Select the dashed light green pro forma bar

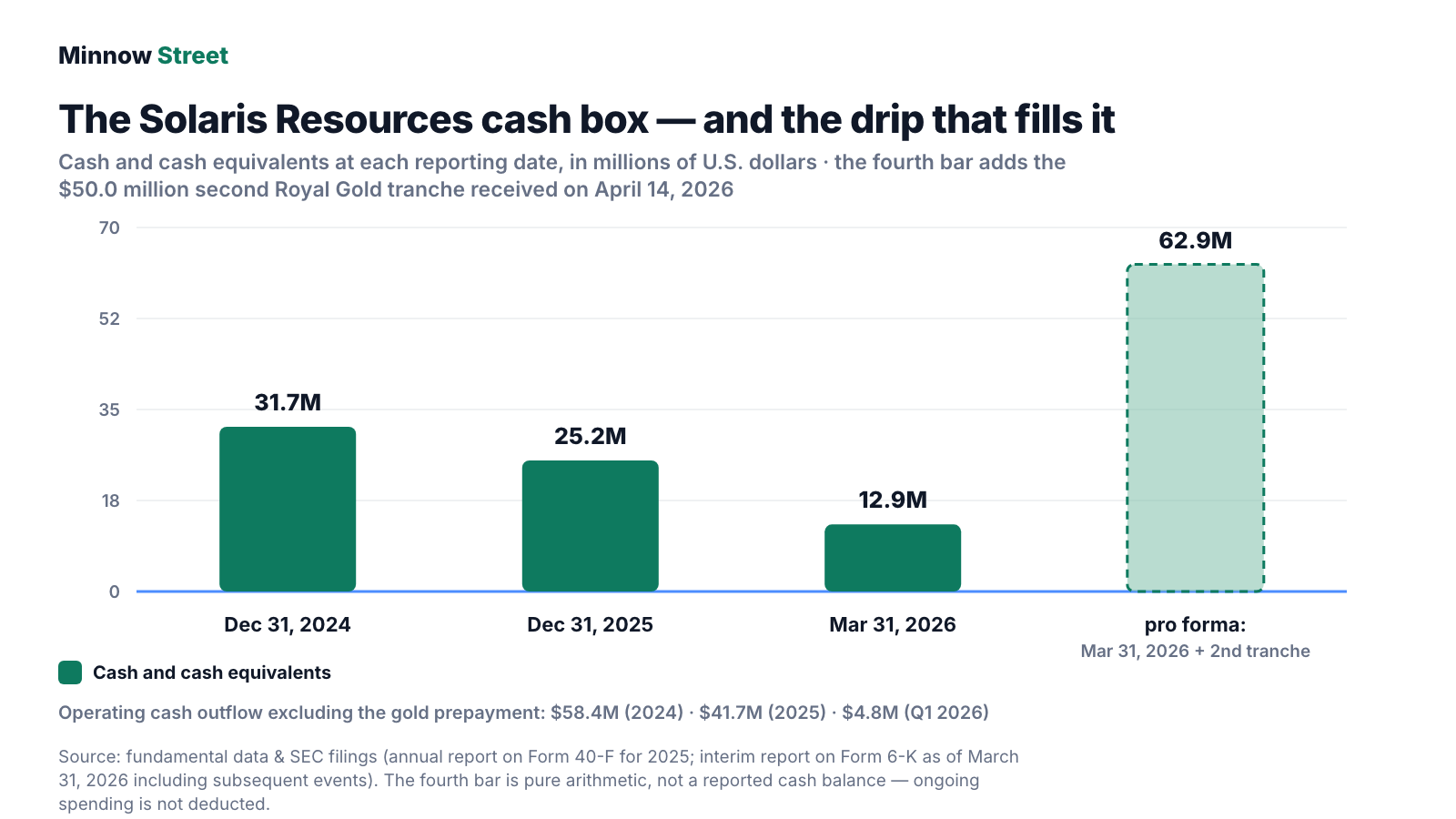tap(1195, 428)
